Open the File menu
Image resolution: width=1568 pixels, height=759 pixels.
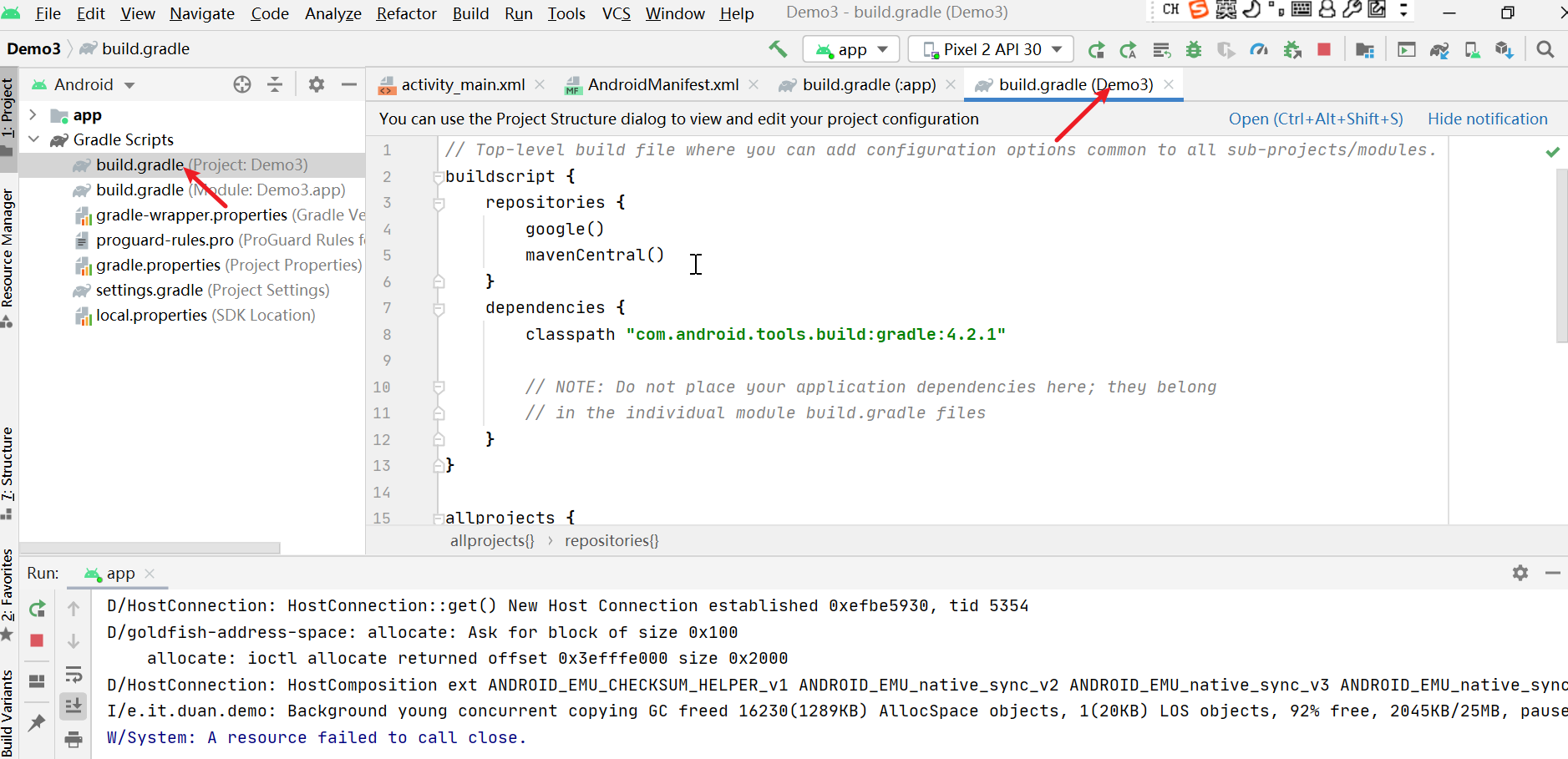point(48,13)
